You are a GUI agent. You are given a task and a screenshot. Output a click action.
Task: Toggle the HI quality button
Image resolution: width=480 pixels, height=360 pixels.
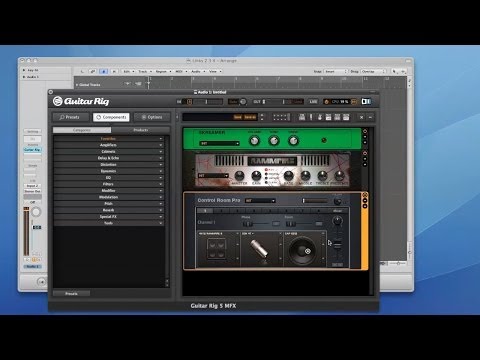[354, 102]
